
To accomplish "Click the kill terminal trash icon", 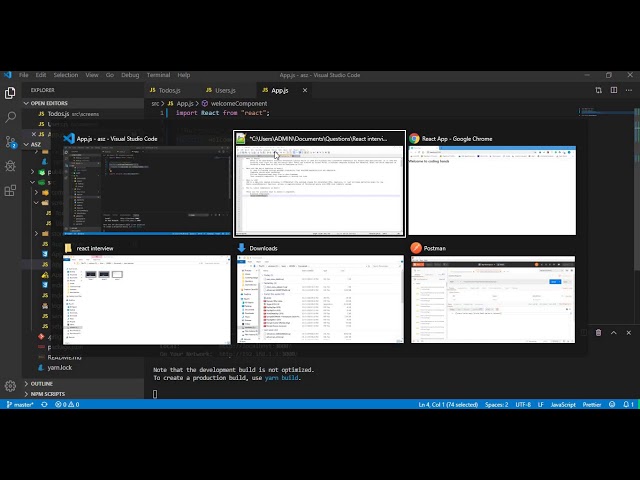I will [x=598, y=333].
